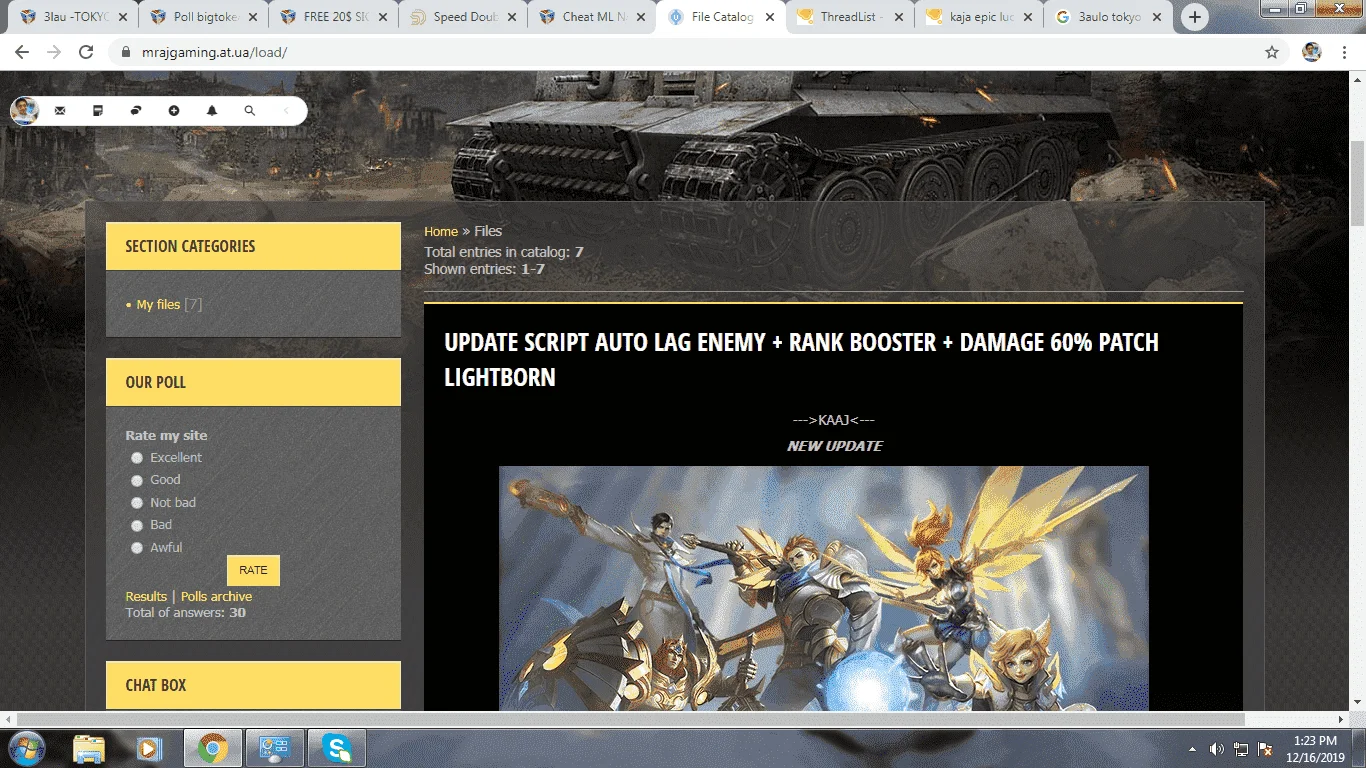Reload the current page

86,52
